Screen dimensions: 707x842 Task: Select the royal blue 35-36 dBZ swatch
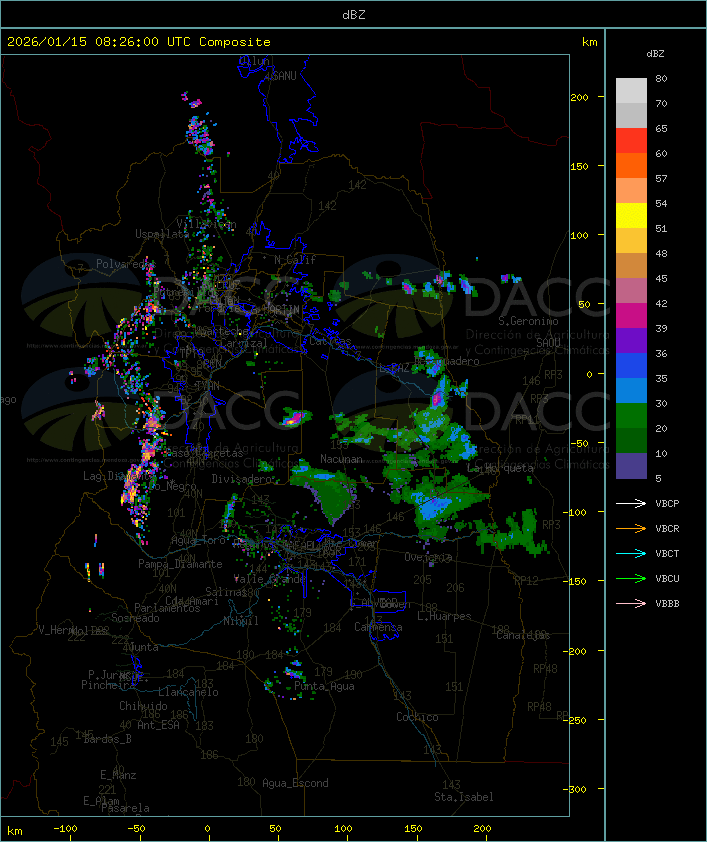click(631, 365)
